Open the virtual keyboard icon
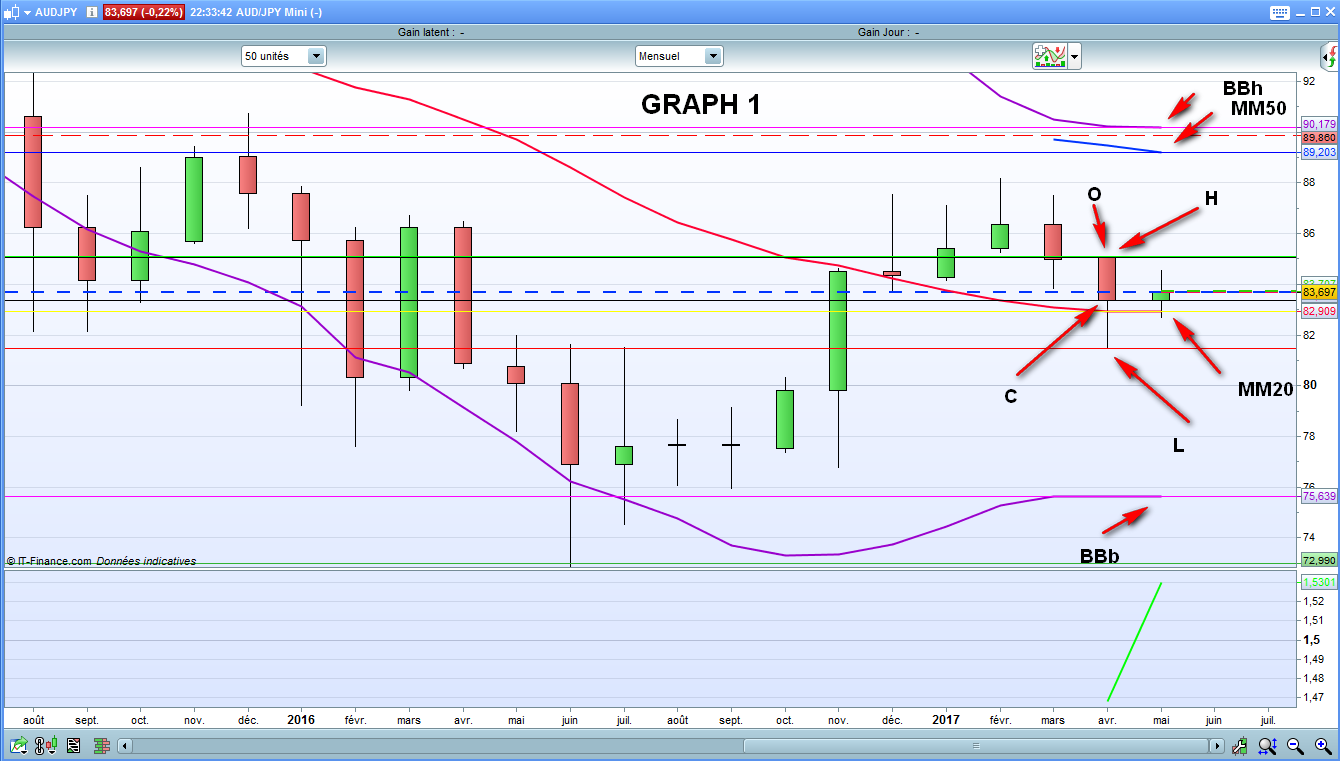The width and height of the screenshot is (1340, 761). tap(1280, 12)
